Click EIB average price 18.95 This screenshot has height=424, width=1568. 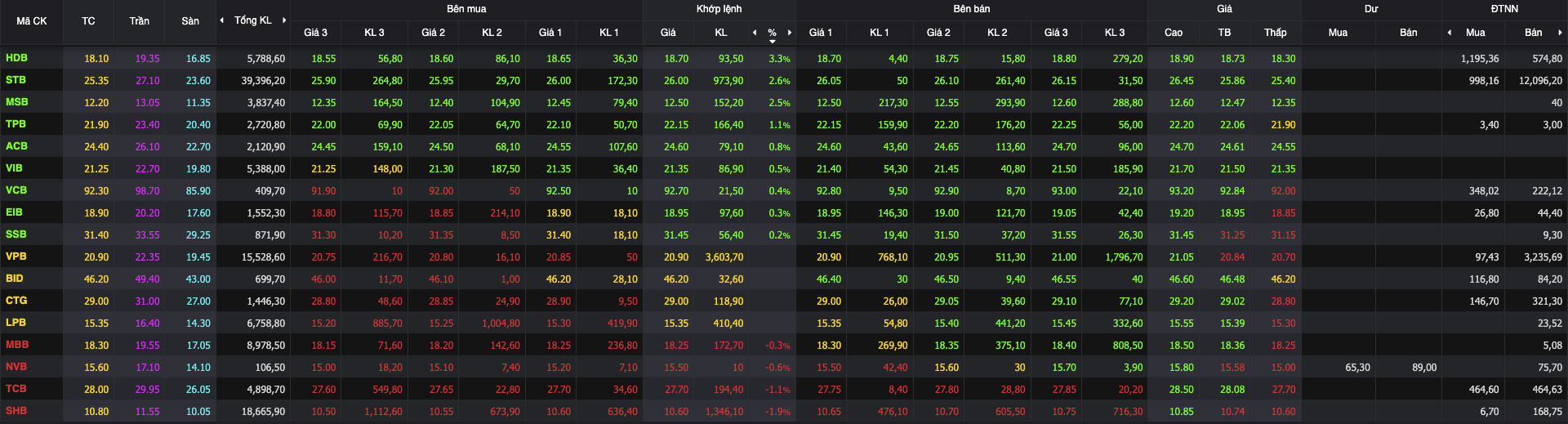[x=1232, y=213]
